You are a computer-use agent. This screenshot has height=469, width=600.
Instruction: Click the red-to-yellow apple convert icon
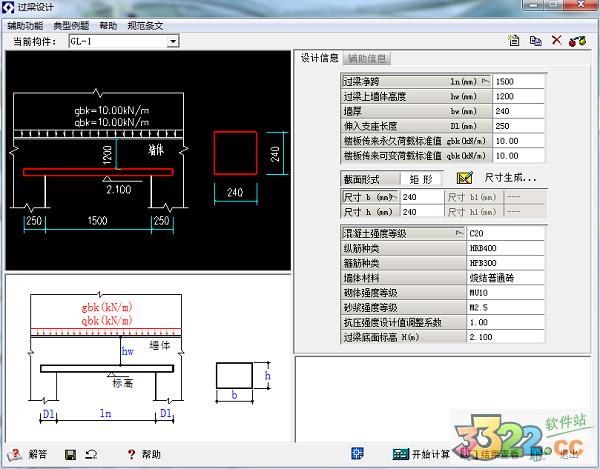577,41
